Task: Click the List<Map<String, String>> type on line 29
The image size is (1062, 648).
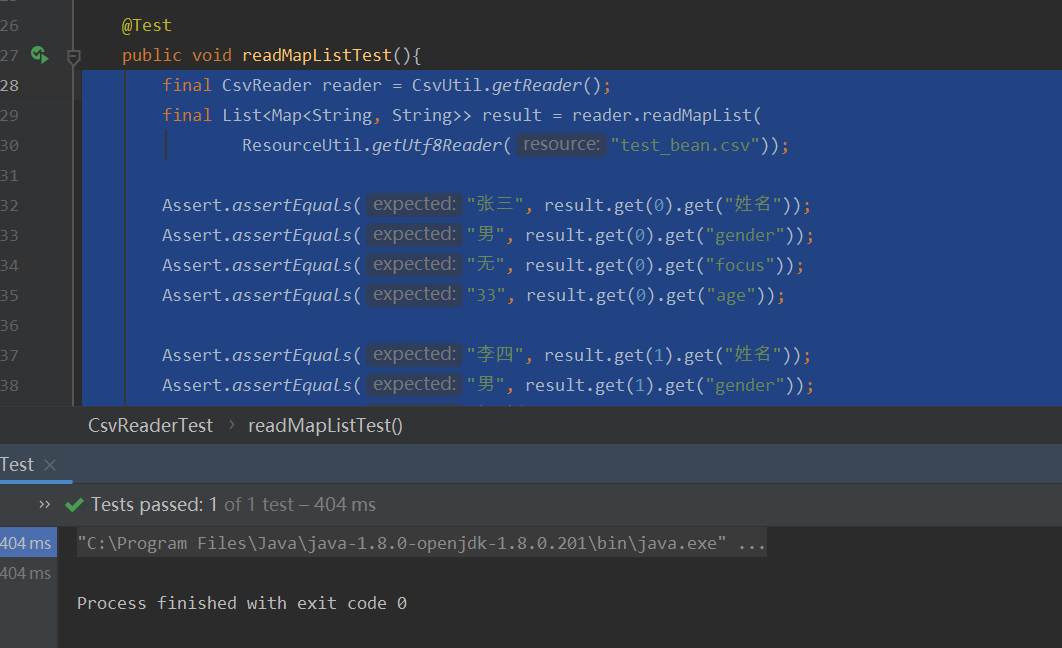Action: coord(347,115)
